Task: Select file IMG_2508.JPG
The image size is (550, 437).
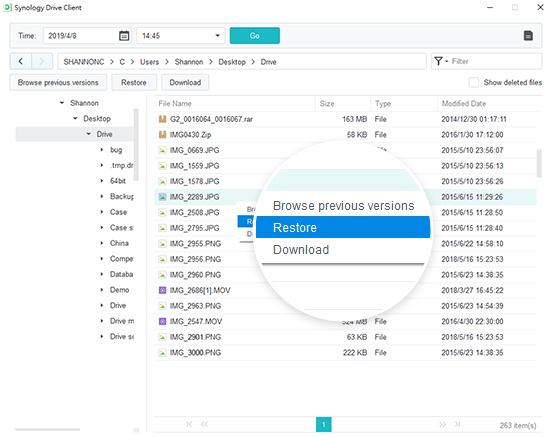Action: click(194, 213)
